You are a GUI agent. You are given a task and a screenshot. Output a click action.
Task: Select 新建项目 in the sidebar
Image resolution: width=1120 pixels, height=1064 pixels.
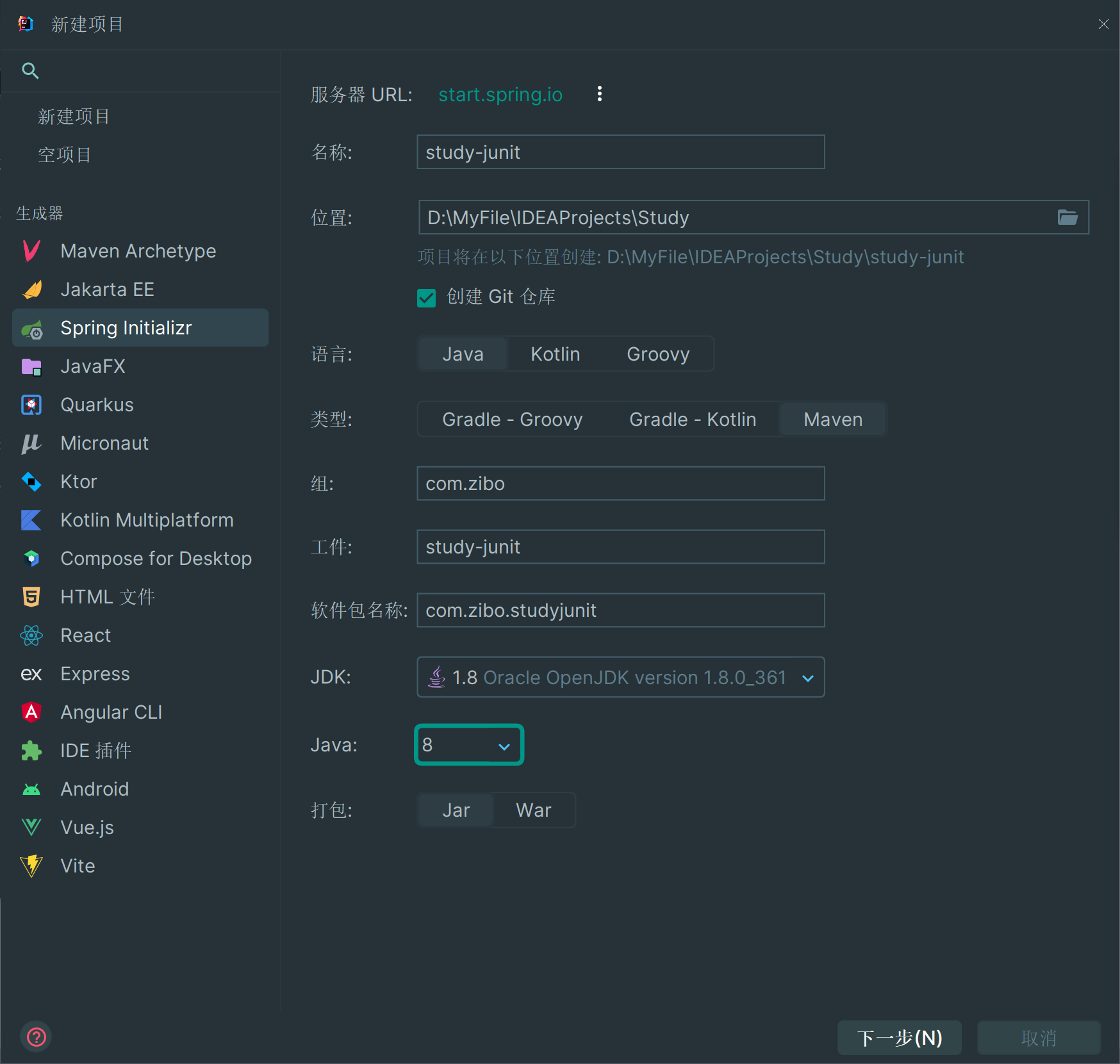(74, 117)
